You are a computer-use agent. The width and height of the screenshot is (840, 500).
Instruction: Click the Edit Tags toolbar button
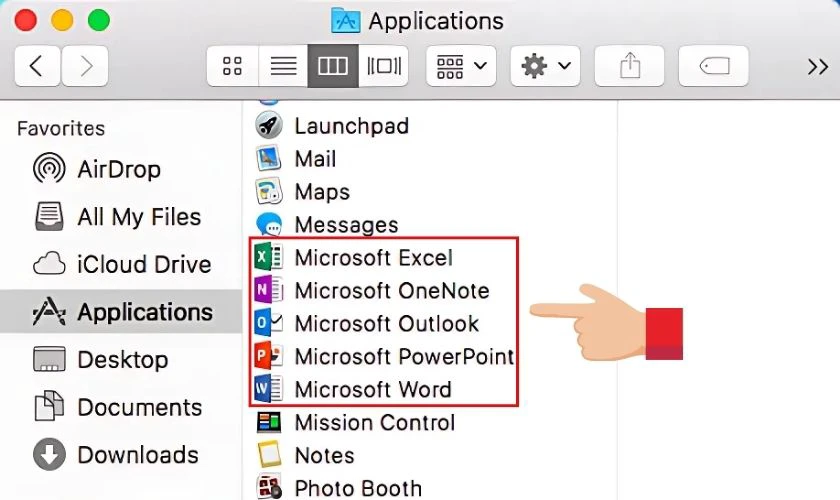point(713,67)
